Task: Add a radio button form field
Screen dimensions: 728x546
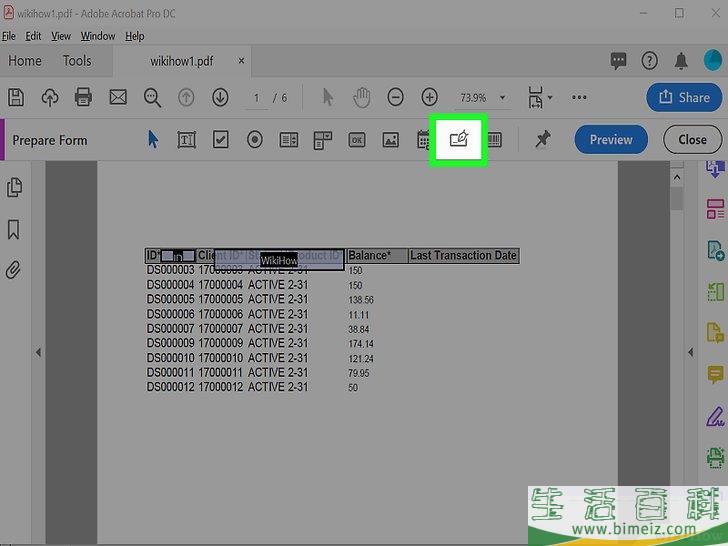Action: click(254, 140)
